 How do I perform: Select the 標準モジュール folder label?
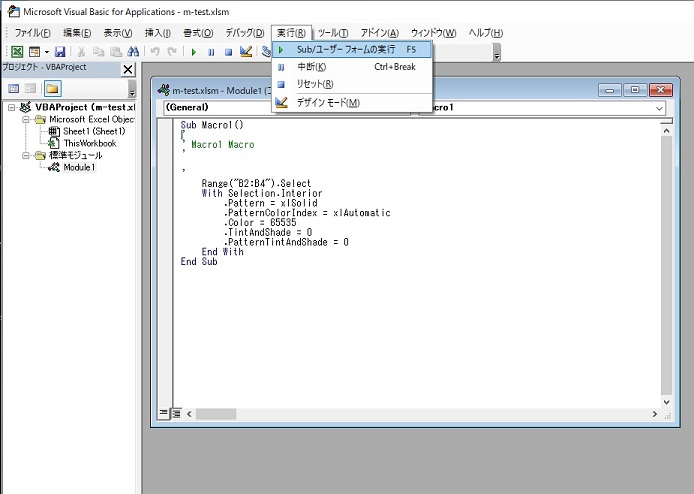coord(75,155)
